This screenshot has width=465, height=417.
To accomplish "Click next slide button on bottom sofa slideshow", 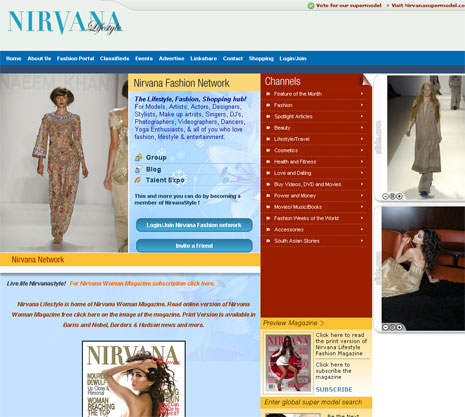I will (x=399, y=327).
